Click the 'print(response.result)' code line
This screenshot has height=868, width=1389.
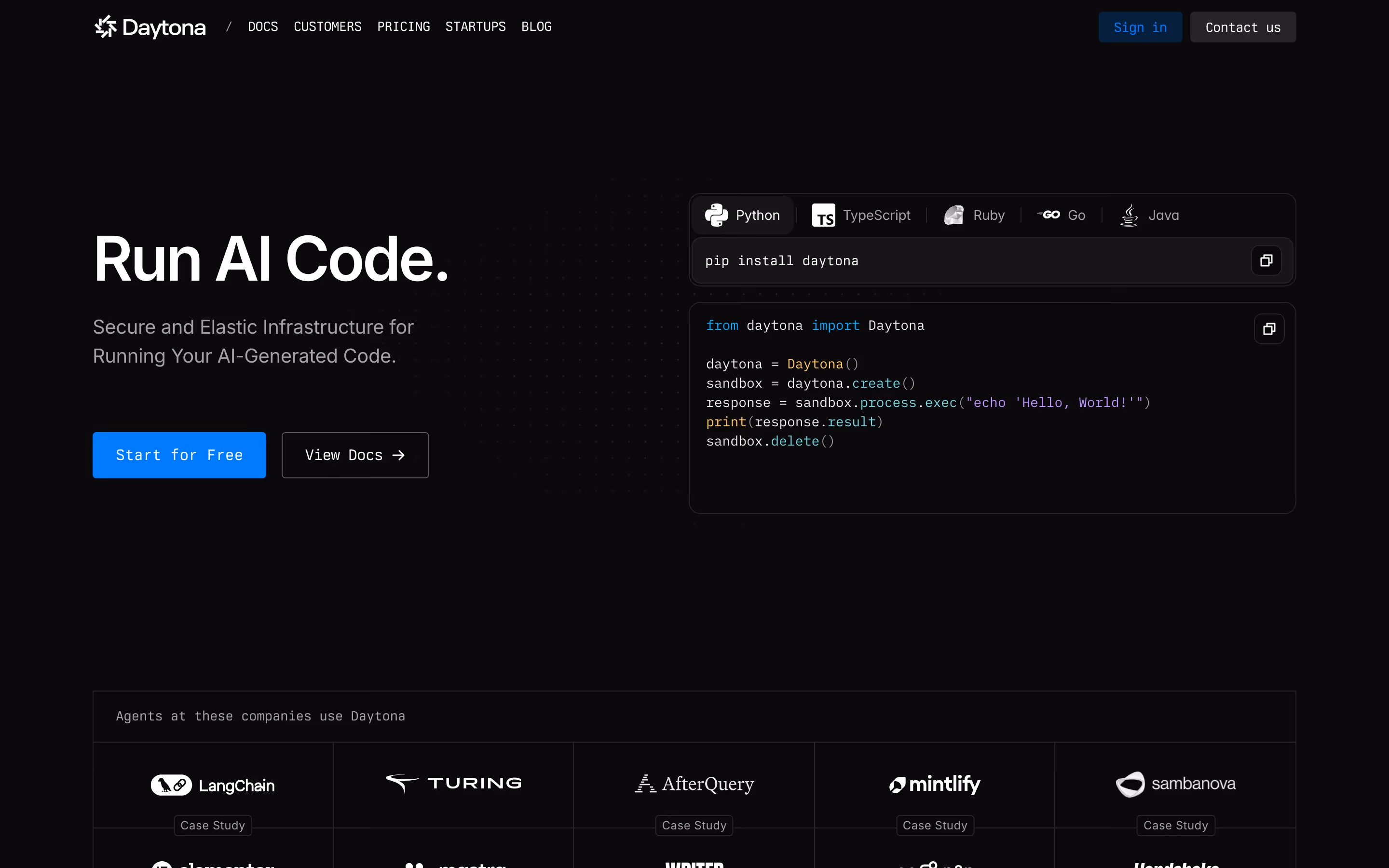[794, 422]
